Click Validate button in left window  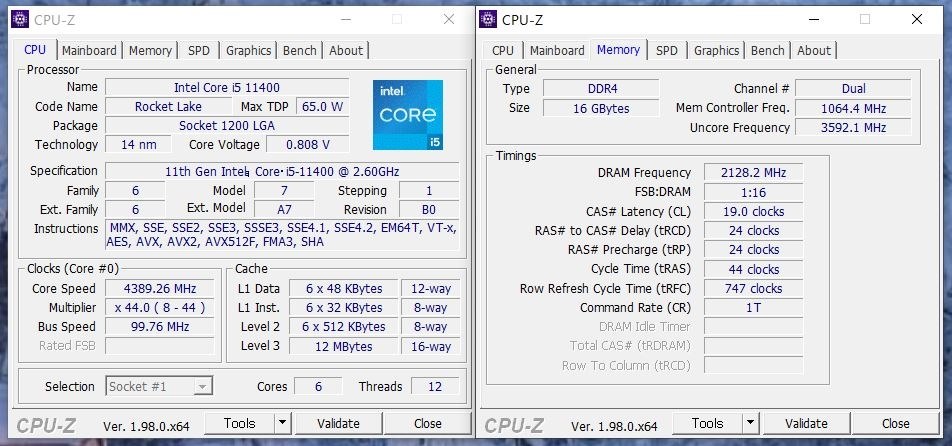(338, 423)
